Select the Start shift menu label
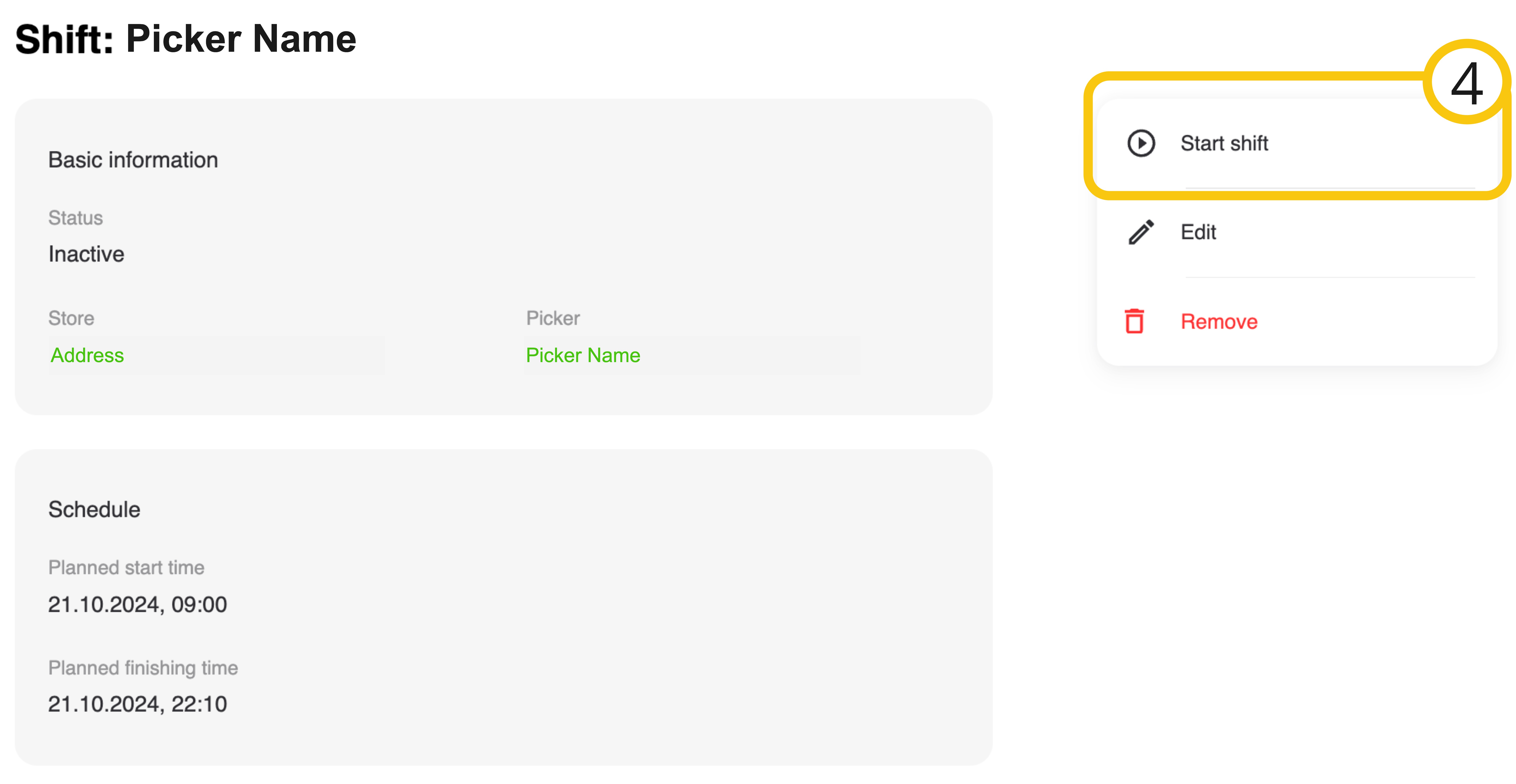This screenshot has width=1516, height=784. (x=1224, y=143)
